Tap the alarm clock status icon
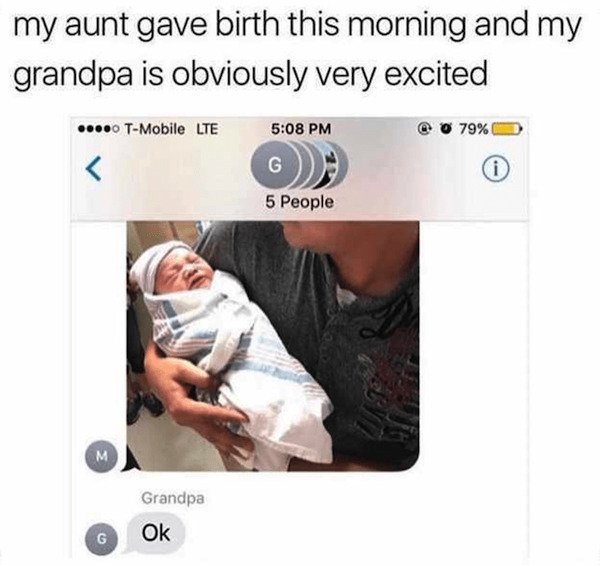Image resolution: width=600 pixels, height=566 pixels. pos(446,129)
